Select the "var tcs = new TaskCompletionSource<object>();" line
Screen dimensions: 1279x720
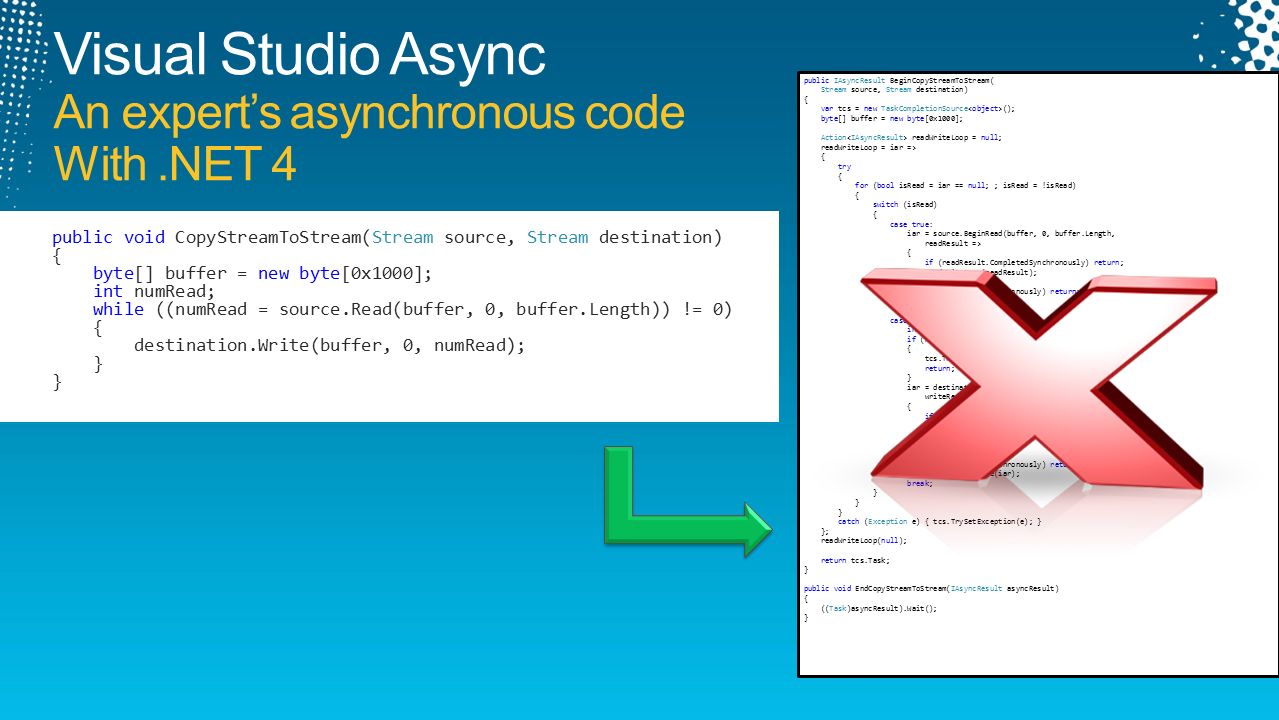[917, 108]
